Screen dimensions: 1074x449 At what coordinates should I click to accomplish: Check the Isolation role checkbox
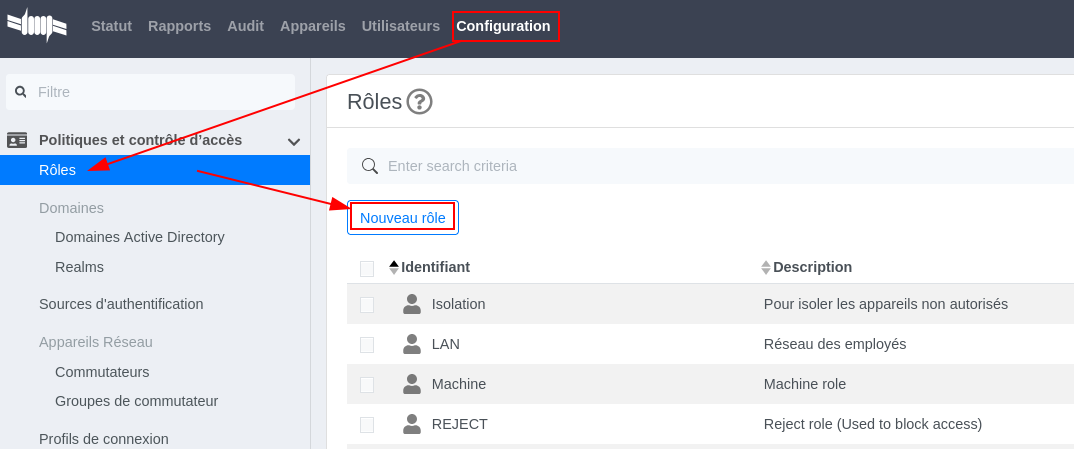(367, 305)
